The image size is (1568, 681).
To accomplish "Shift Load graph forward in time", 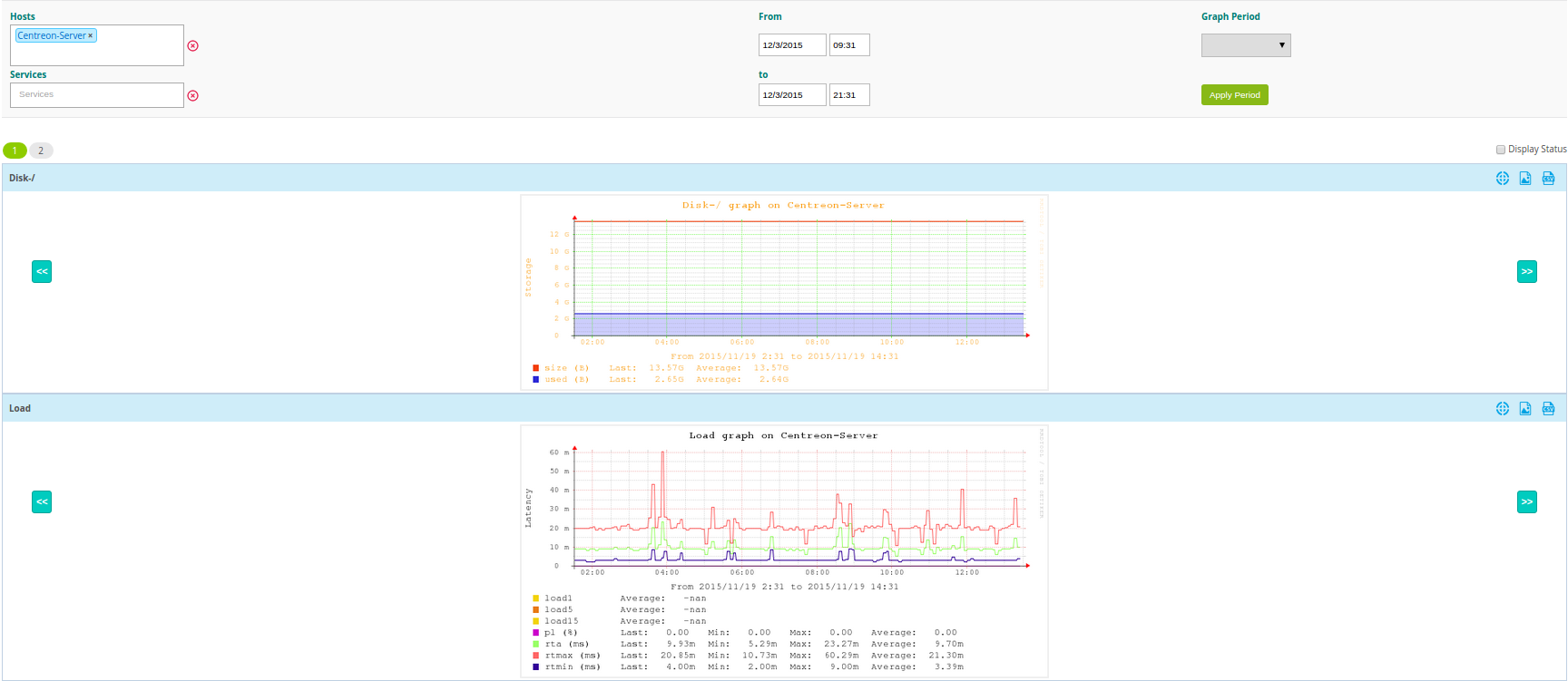I will coord(1527,502).
